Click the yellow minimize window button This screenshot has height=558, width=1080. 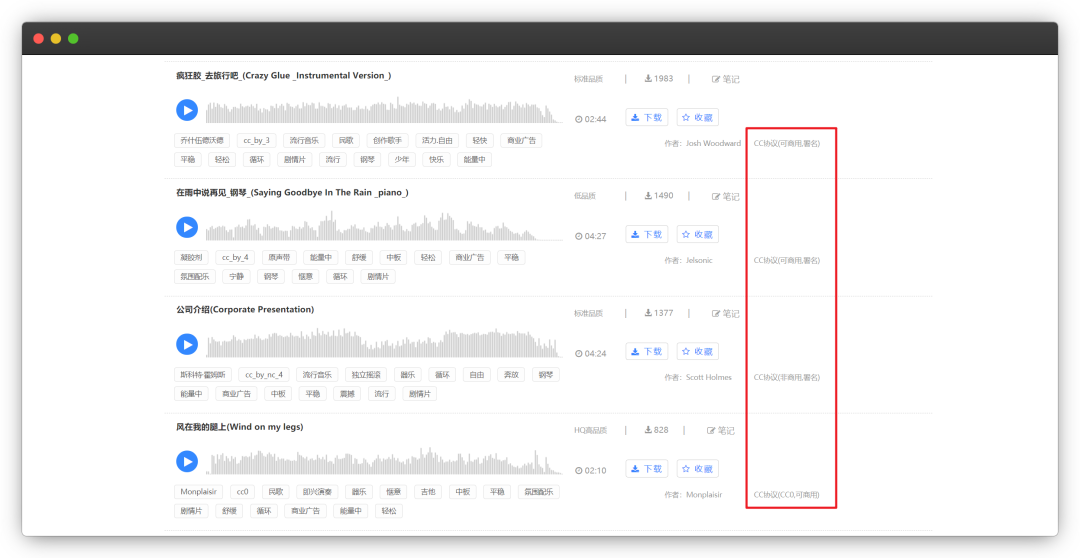(56, 38)
